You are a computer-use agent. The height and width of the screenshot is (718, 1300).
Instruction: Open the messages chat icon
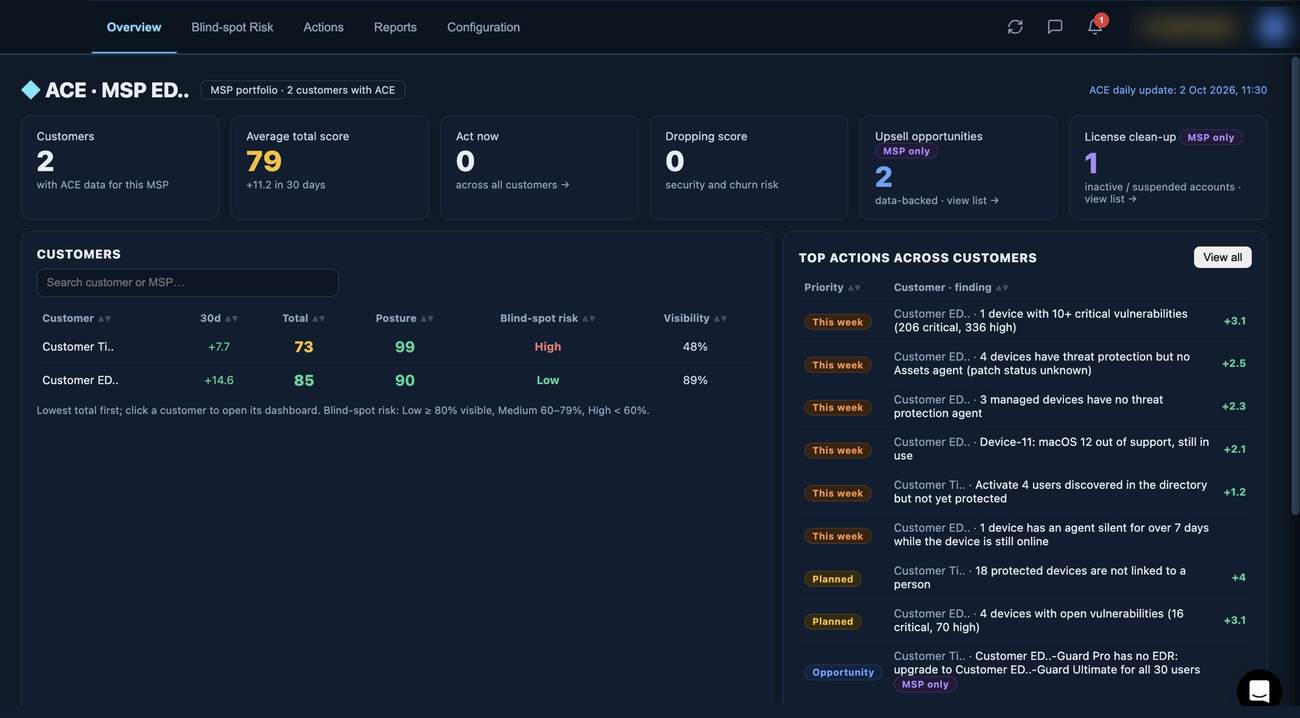pyautogui.click(x=1055, y=27)
